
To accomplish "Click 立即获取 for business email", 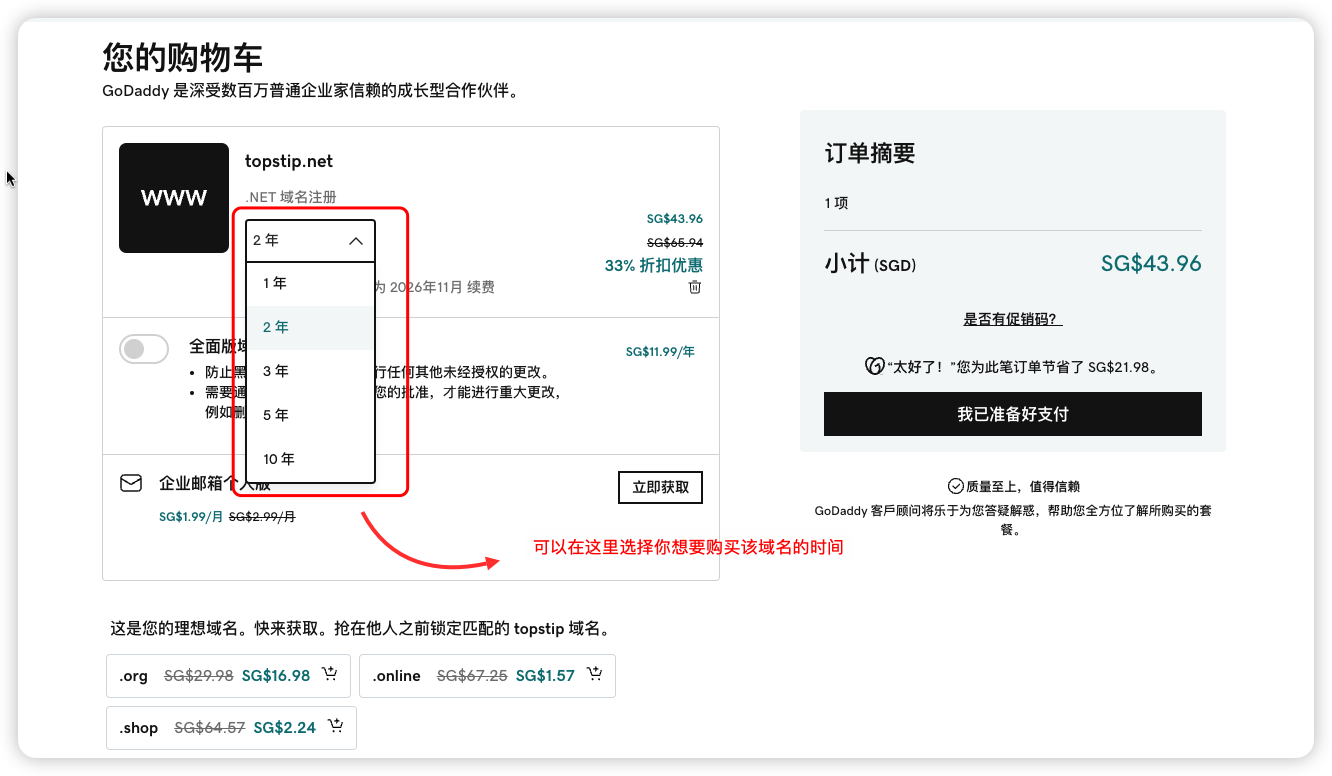I will [x=661, y=488].
